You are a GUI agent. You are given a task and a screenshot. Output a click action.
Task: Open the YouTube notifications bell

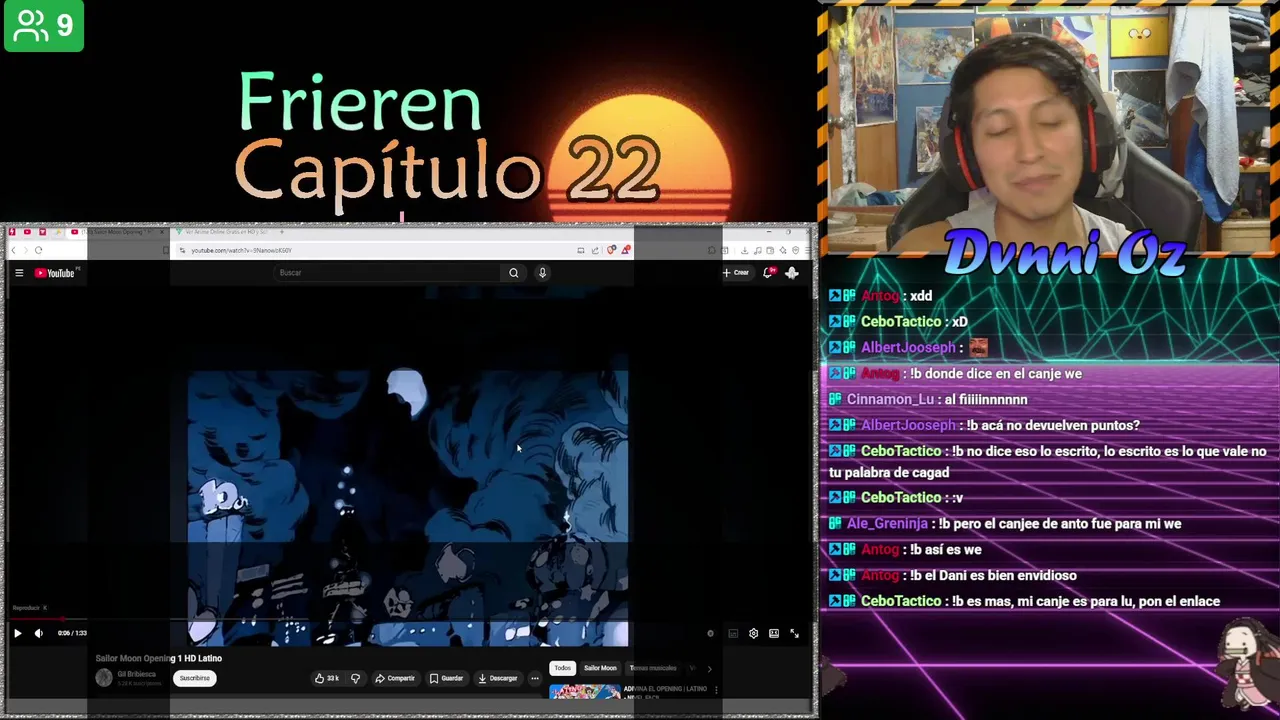pos(768,272)
